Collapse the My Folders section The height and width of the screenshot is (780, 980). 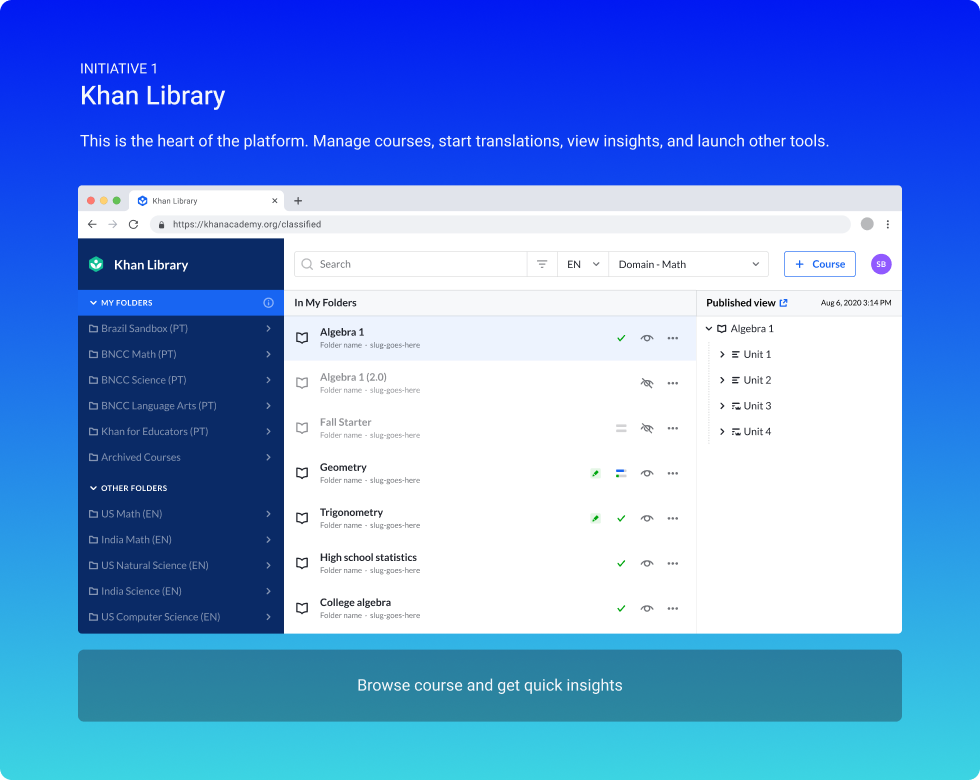(93, 302)
